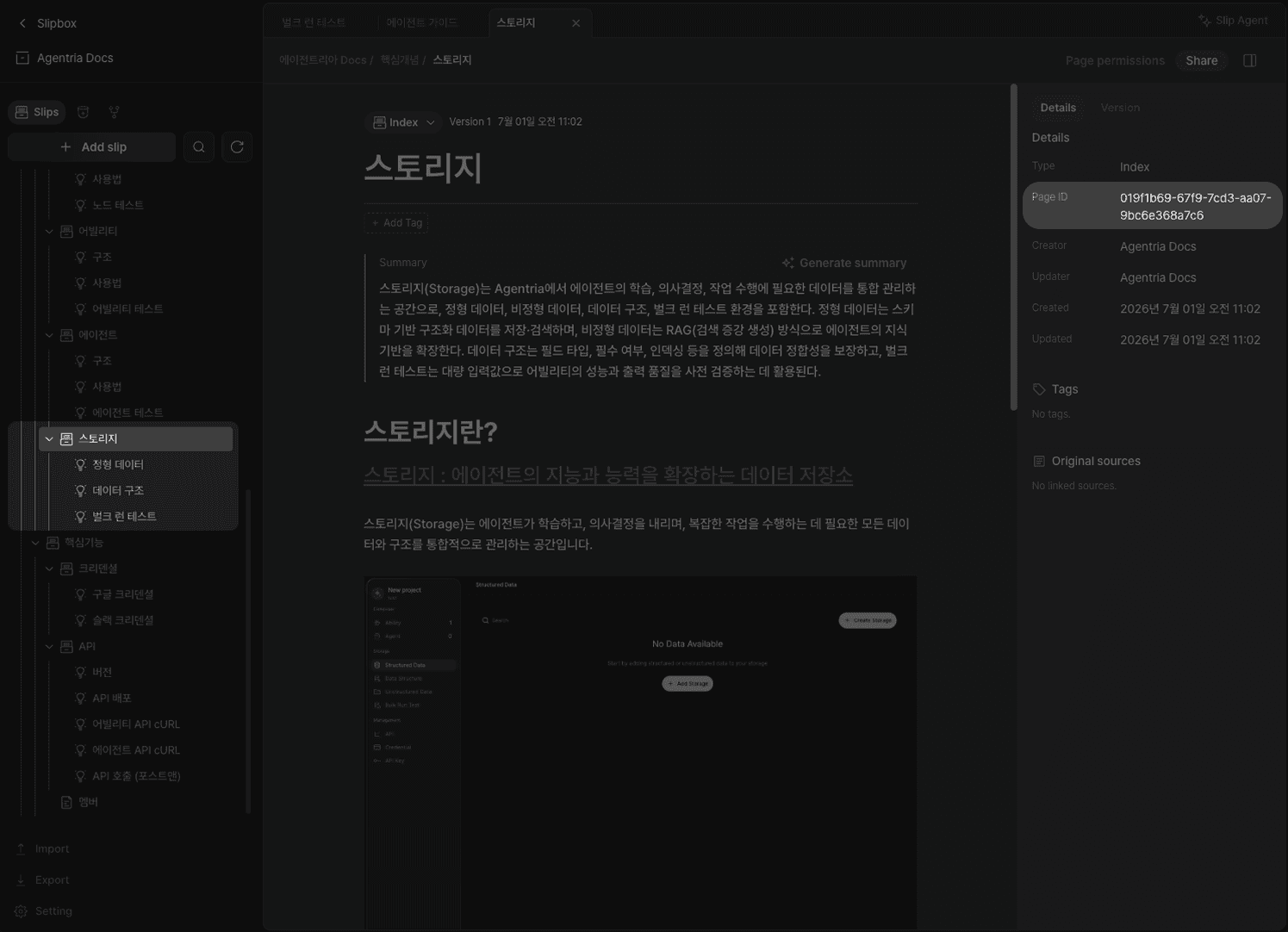
Task: Click the Export download icon
Action: 21,879
